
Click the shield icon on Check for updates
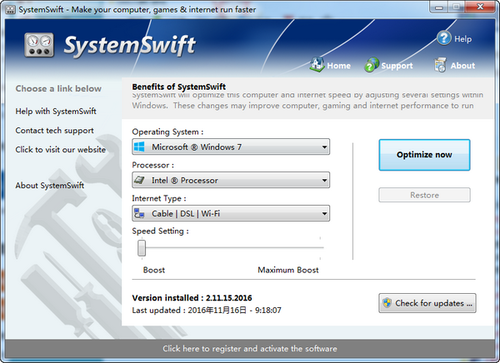click(387, 303)
